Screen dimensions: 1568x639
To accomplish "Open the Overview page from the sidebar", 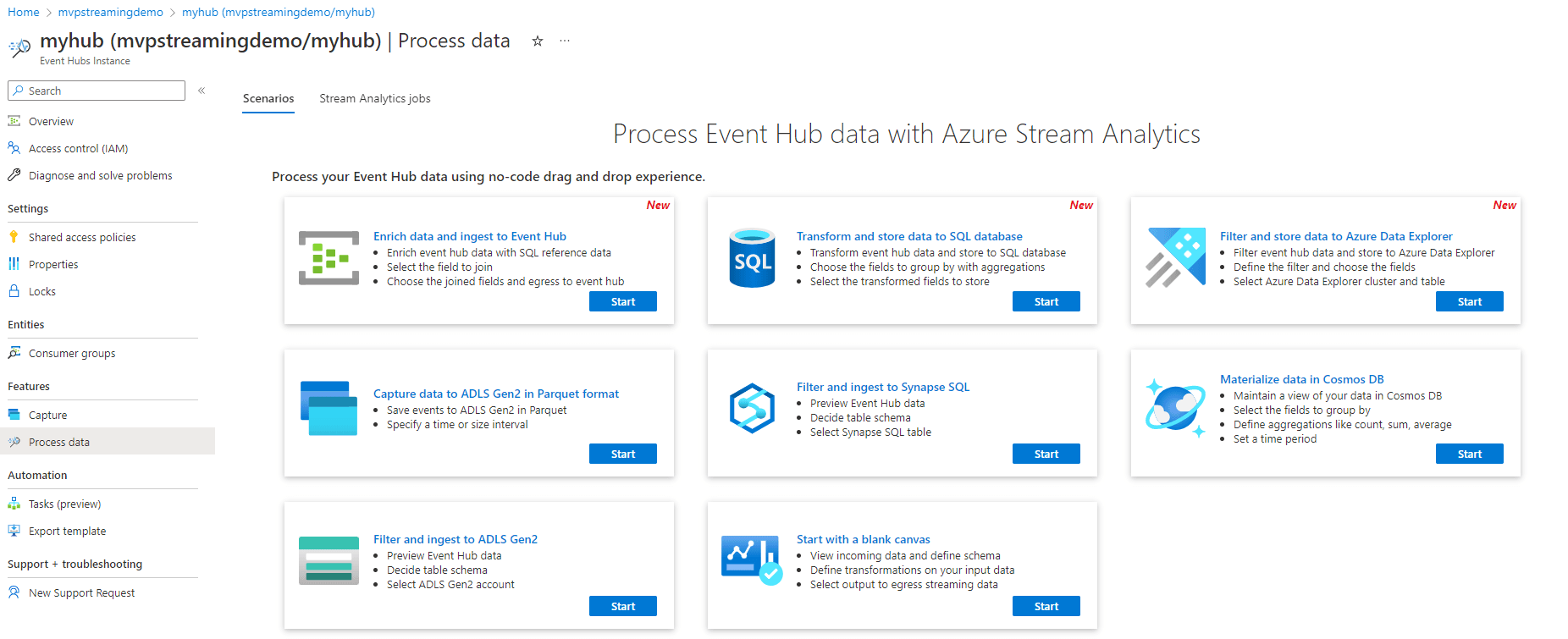I will tap(50, 120).
